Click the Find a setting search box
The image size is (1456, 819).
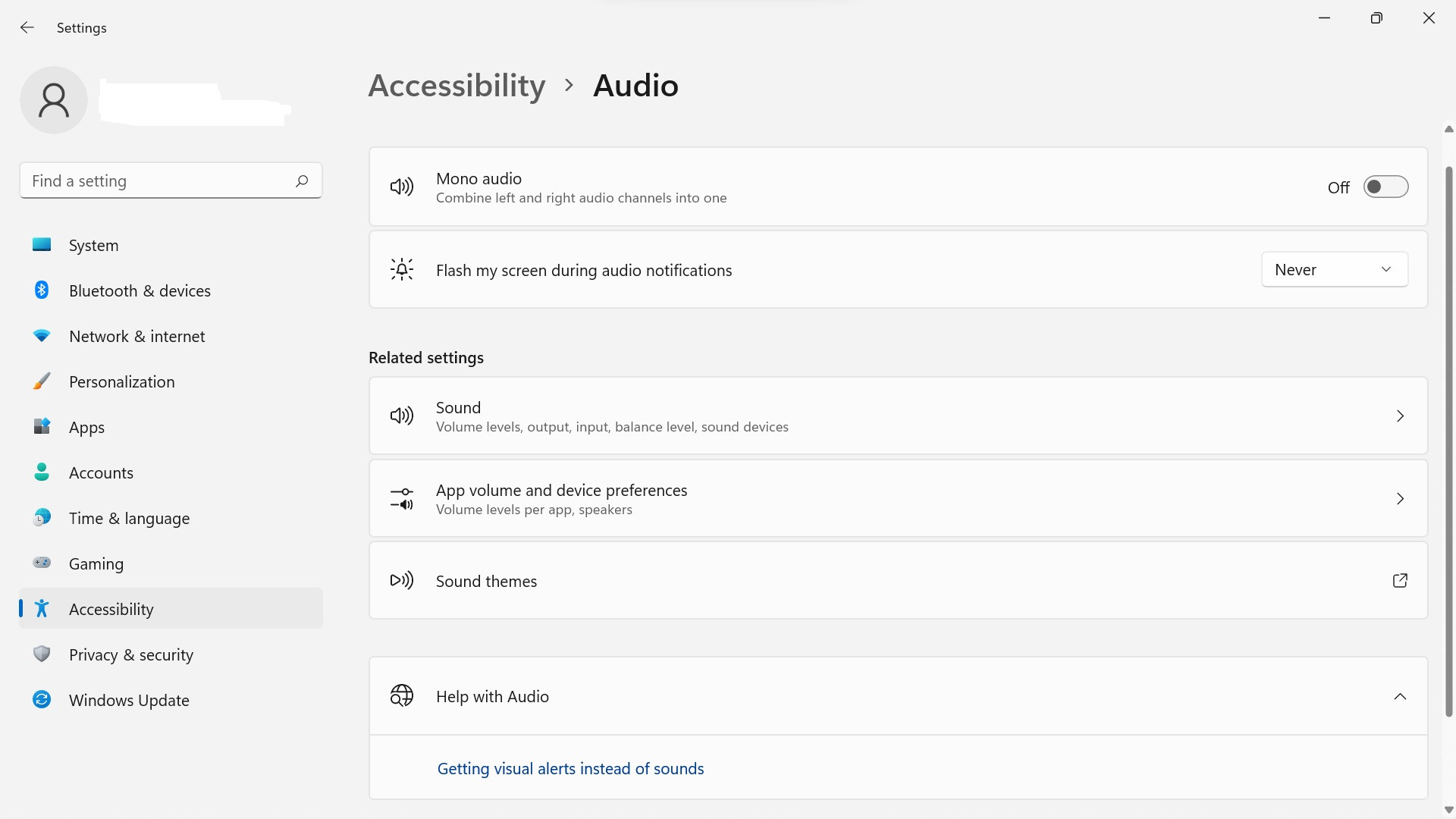point(171,180)
